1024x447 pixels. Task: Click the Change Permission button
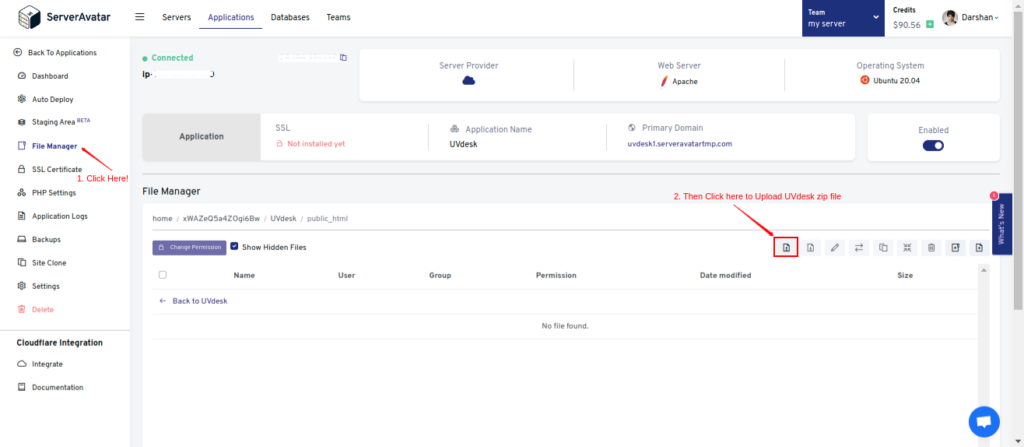point(189,248)
